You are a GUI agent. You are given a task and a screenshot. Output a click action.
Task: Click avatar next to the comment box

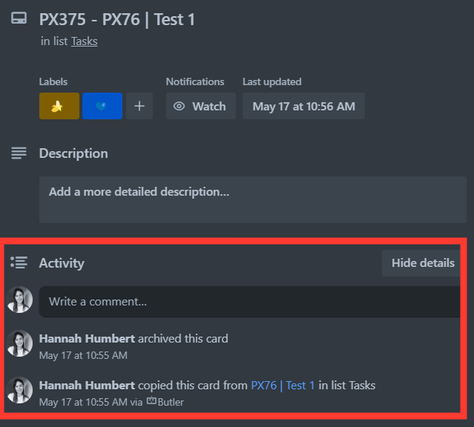(20, 300)
